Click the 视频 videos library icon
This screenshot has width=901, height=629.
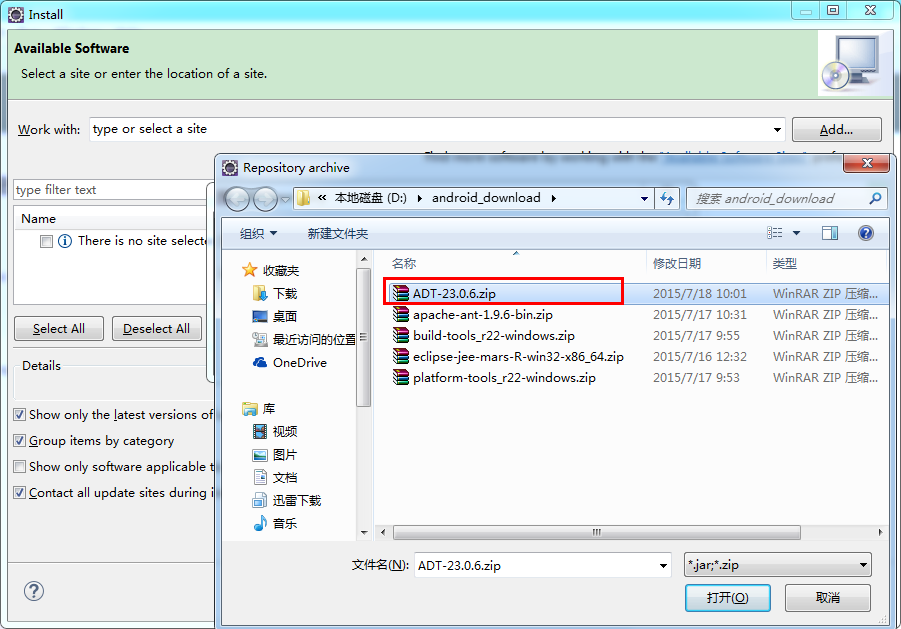260,431
